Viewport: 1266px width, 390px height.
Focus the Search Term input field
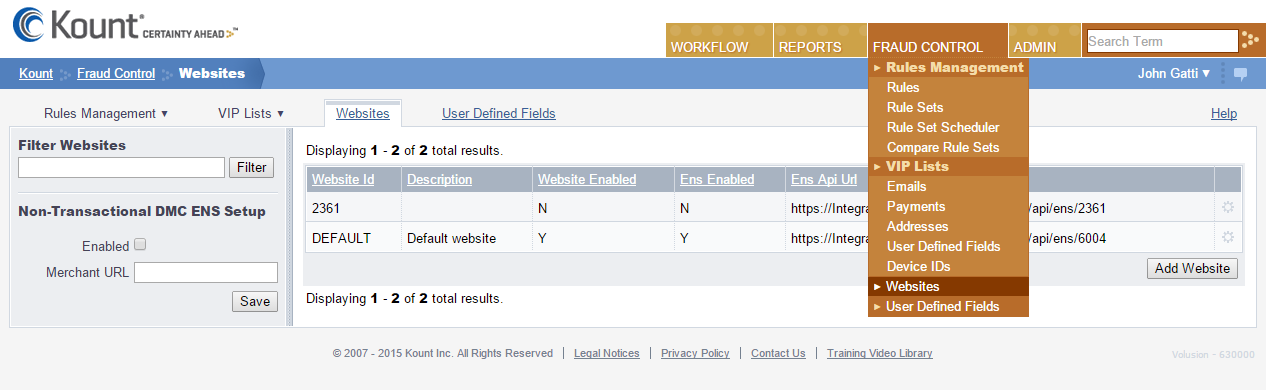tap(1162, 41)
